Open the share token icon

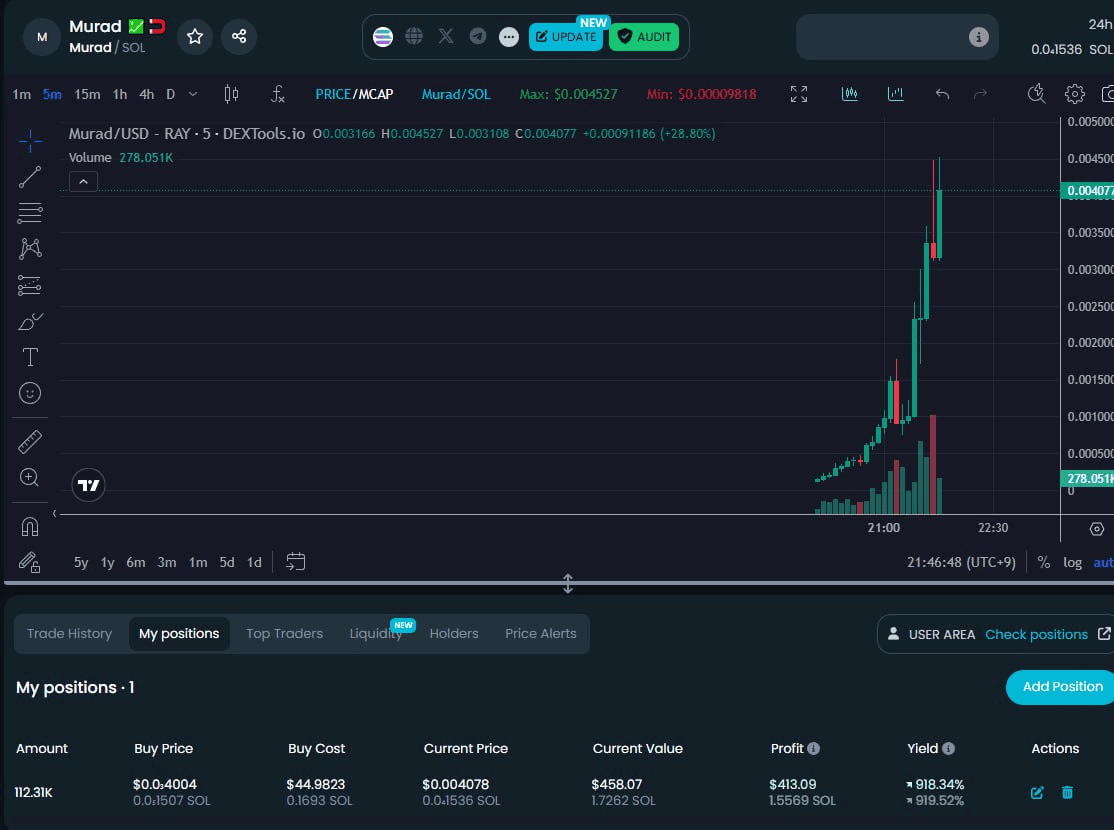click(239, 36)
